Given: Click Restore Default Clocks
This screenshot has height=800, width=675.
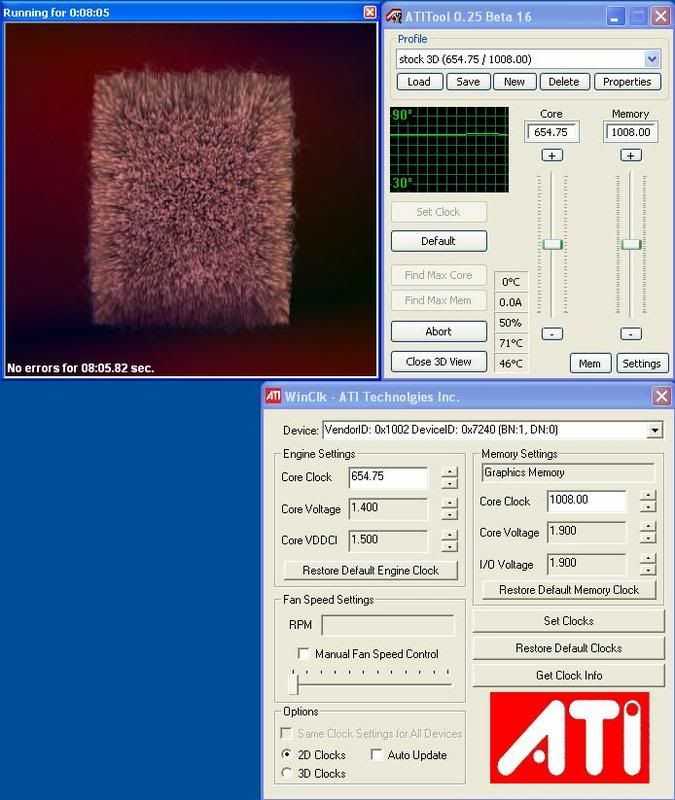Looking at the screenshot, I should click(569, 648).
